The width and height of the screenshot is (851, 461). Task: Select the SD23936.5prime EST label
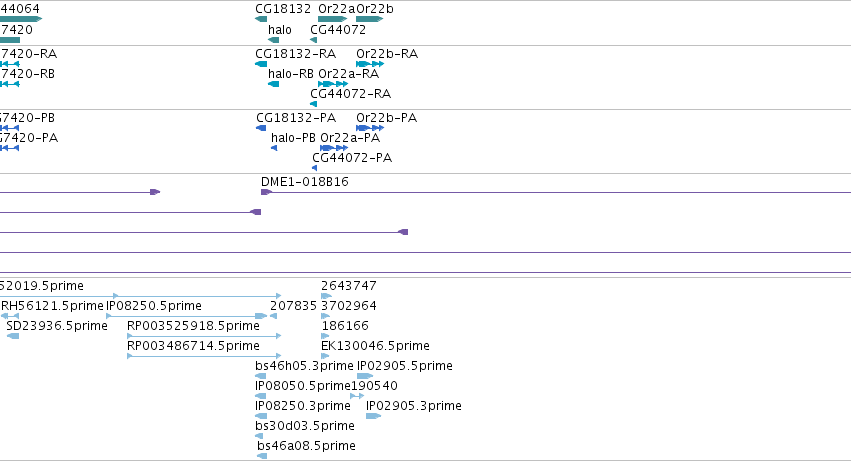tap(57, 326)
